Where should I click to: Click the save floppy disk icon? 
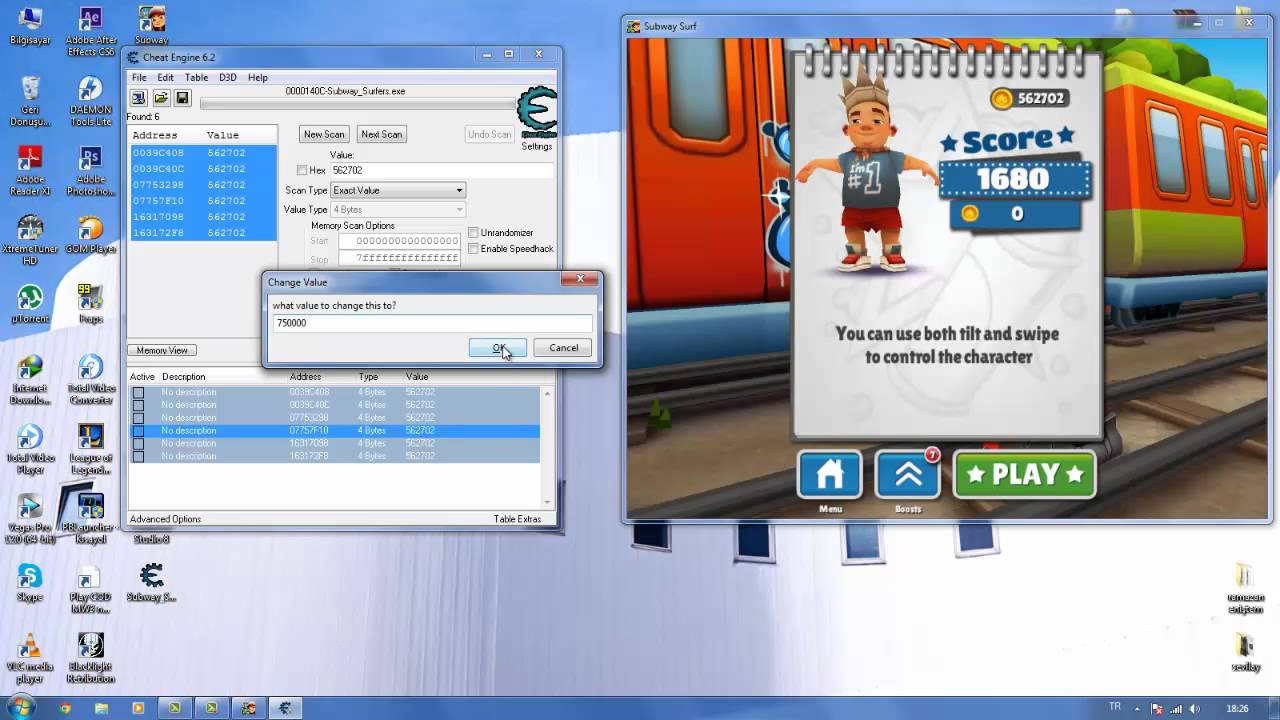(182, 98)
